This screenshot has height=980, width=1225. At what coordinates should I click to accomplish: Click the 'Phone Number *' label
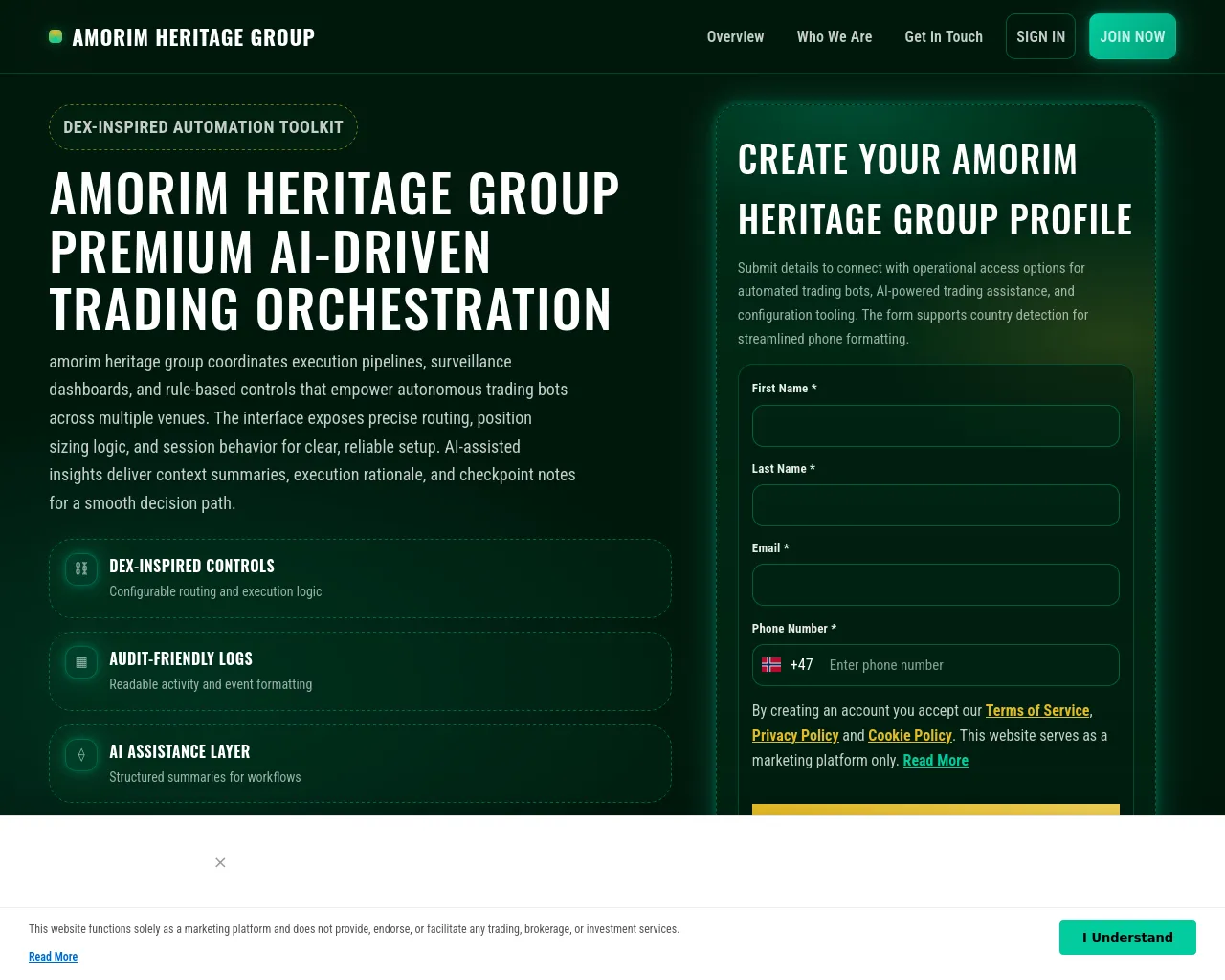pos(794,628)
